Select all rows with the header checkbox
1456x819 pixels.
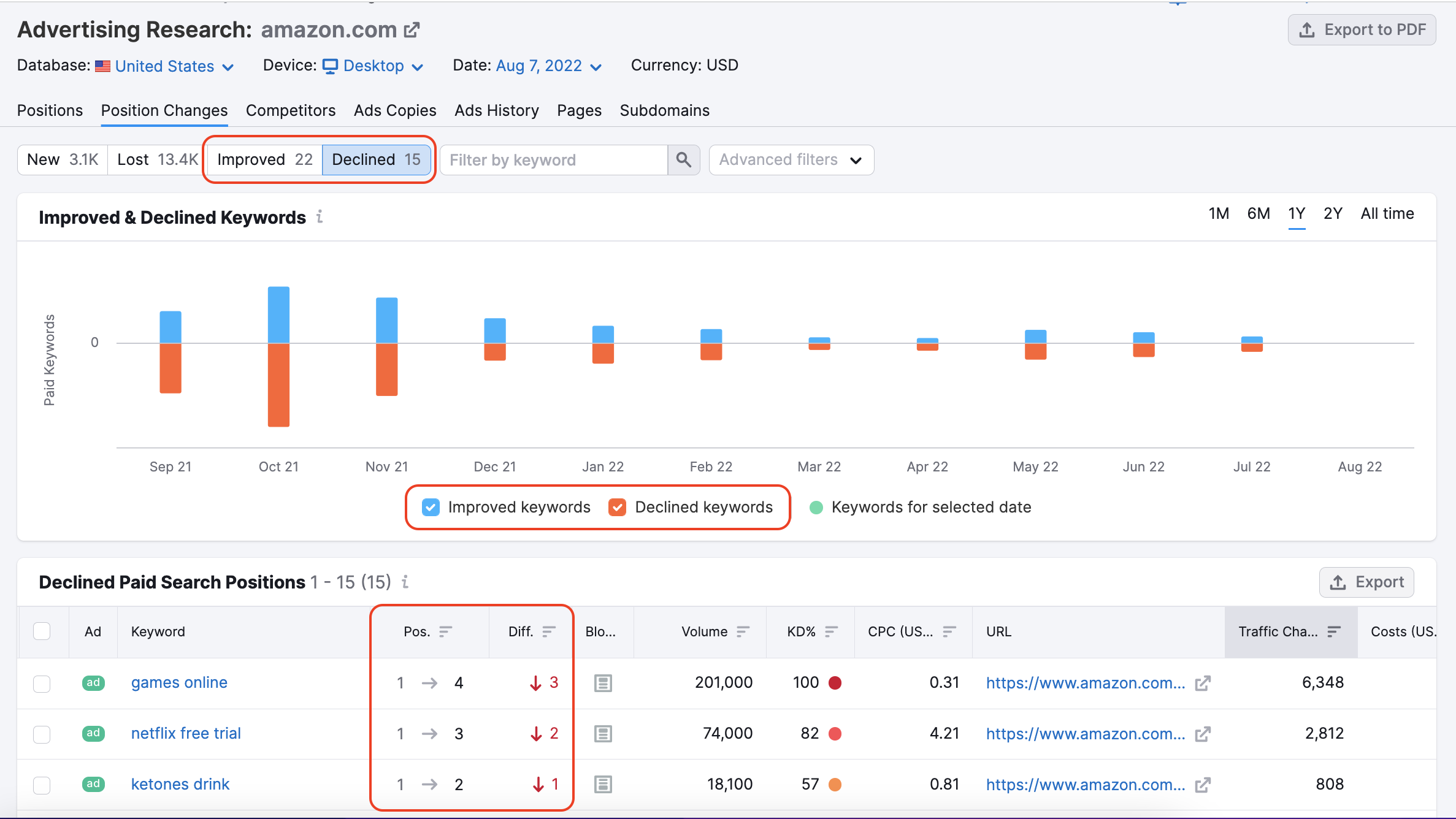[42, 631]
